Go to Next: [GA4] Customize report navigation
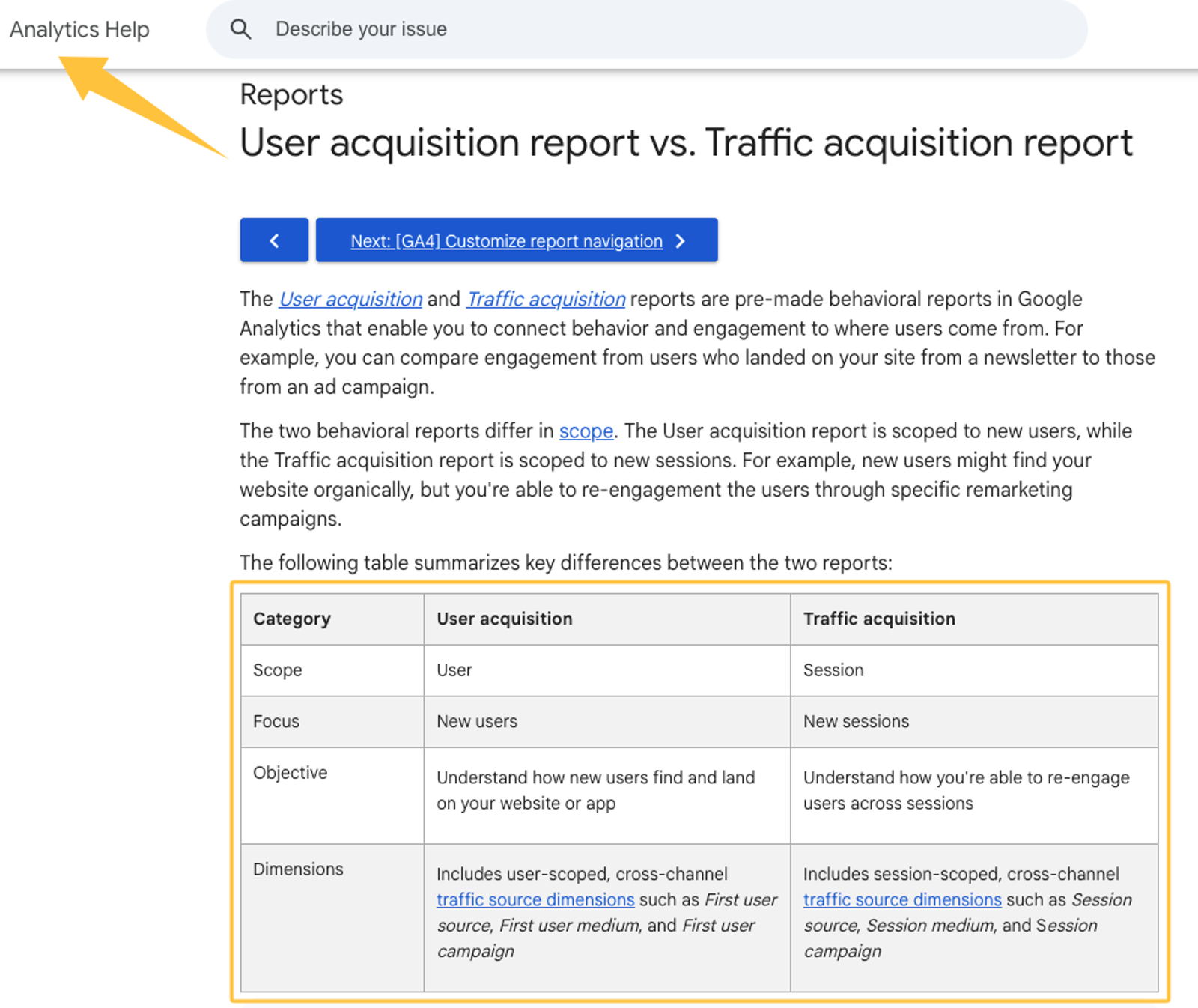This screenshot has height=1008, width=1198. tap(517, 240)
